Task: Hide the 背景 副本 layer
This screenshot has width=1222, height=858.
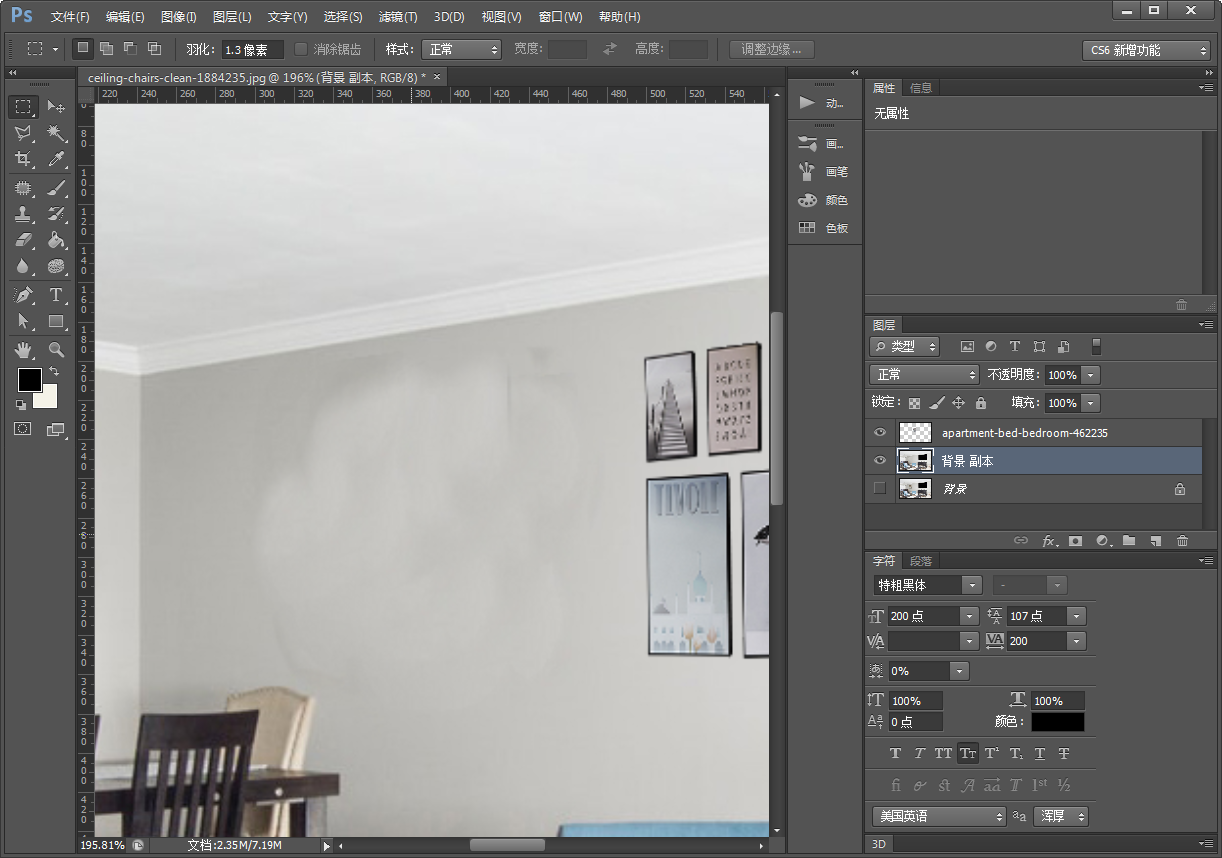Action: coord(880,461)
